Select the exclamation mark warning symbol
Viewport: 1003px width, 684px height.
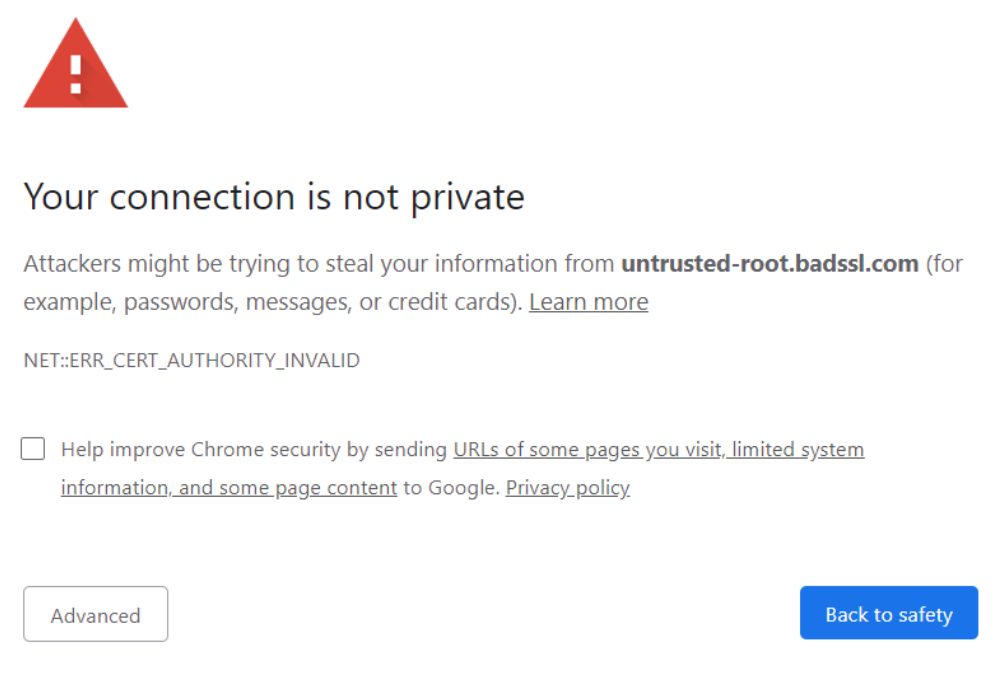click(75, 70)
